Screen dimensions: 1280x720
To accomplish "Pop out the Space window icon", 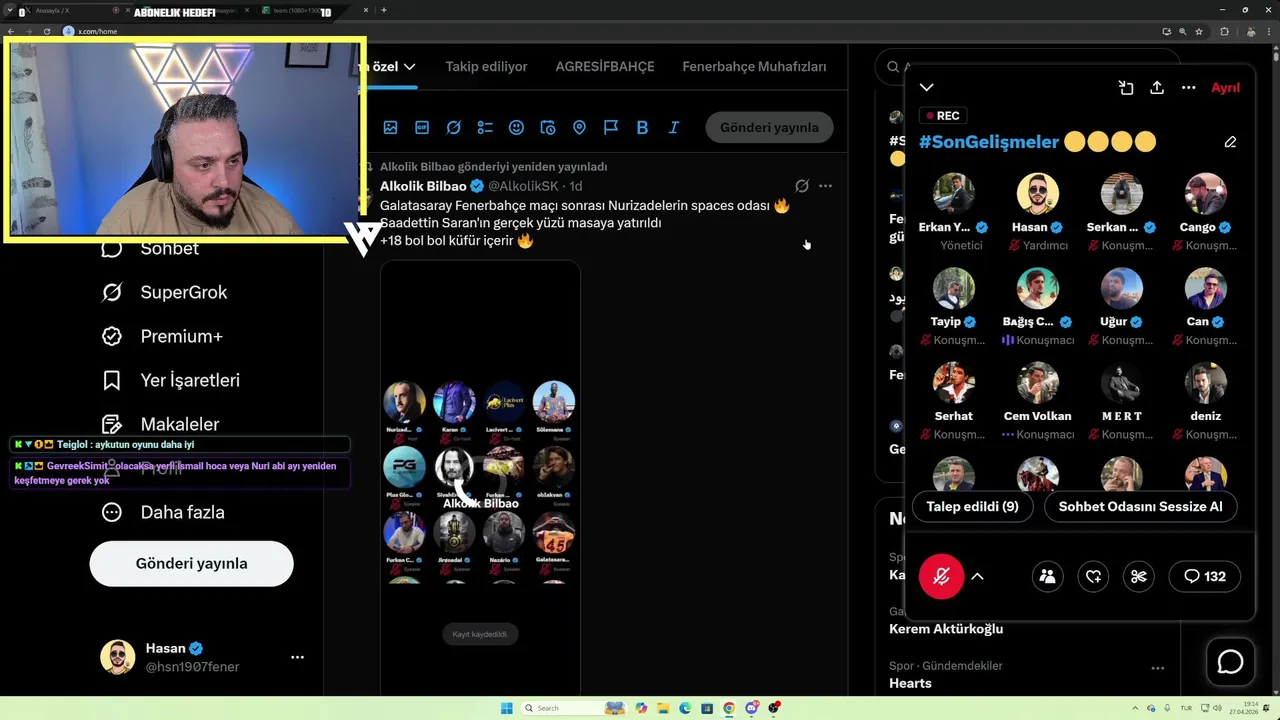I will 1126,88.
